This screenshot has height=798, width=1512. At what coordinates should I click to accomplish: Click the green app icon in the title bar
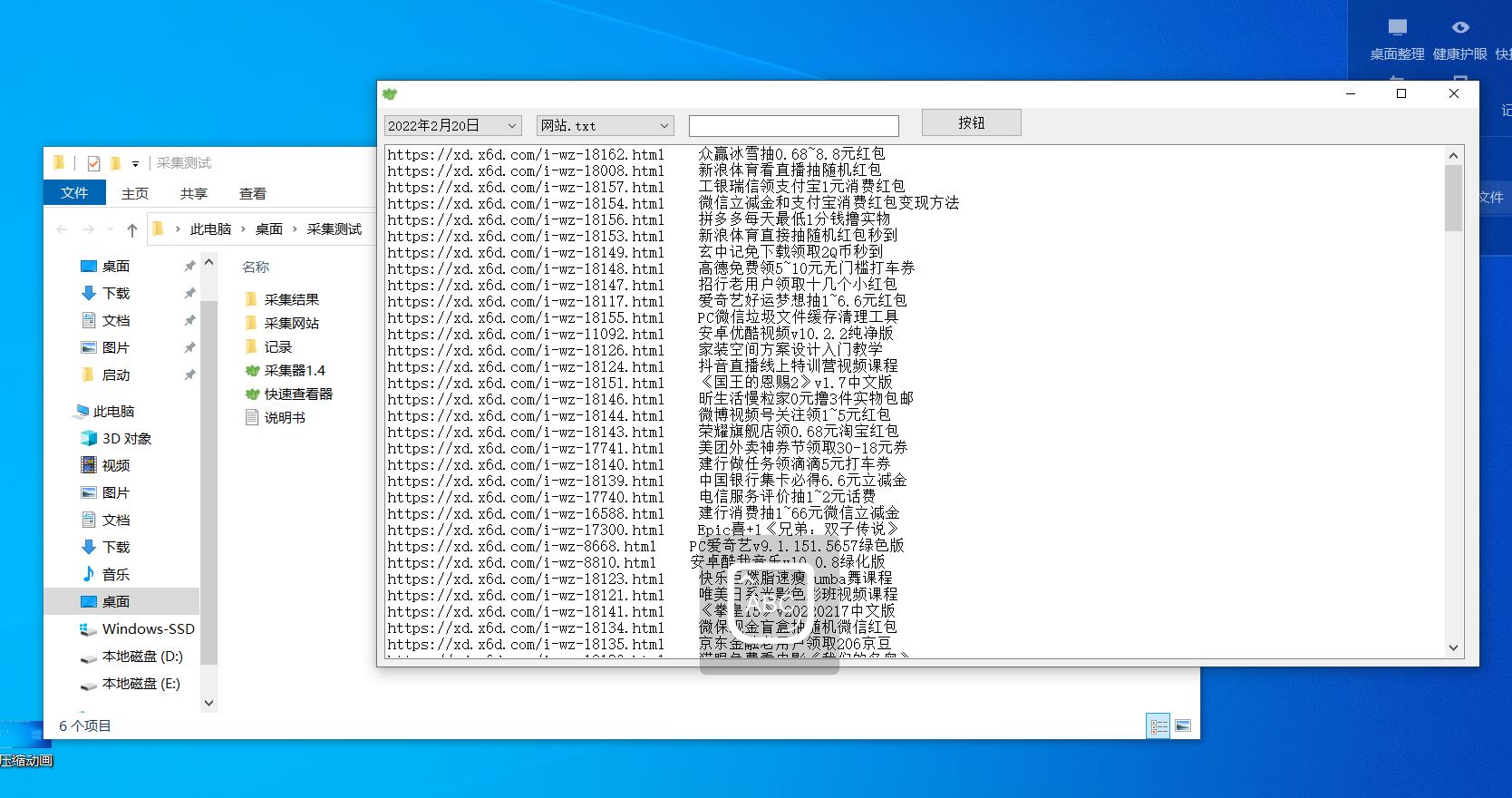coord(390,93)
